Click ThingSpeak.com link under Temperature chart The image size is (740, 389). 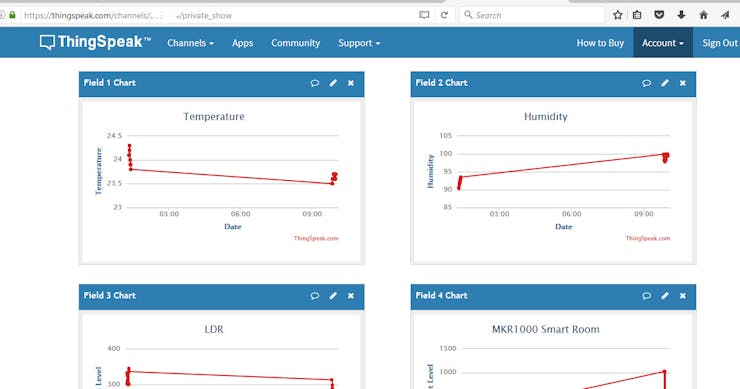[316, 238]
